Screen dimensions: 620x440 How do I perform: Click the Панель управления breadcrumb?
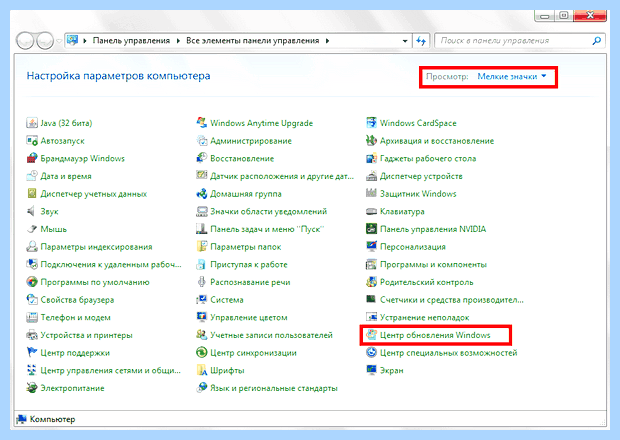(131, 41)
